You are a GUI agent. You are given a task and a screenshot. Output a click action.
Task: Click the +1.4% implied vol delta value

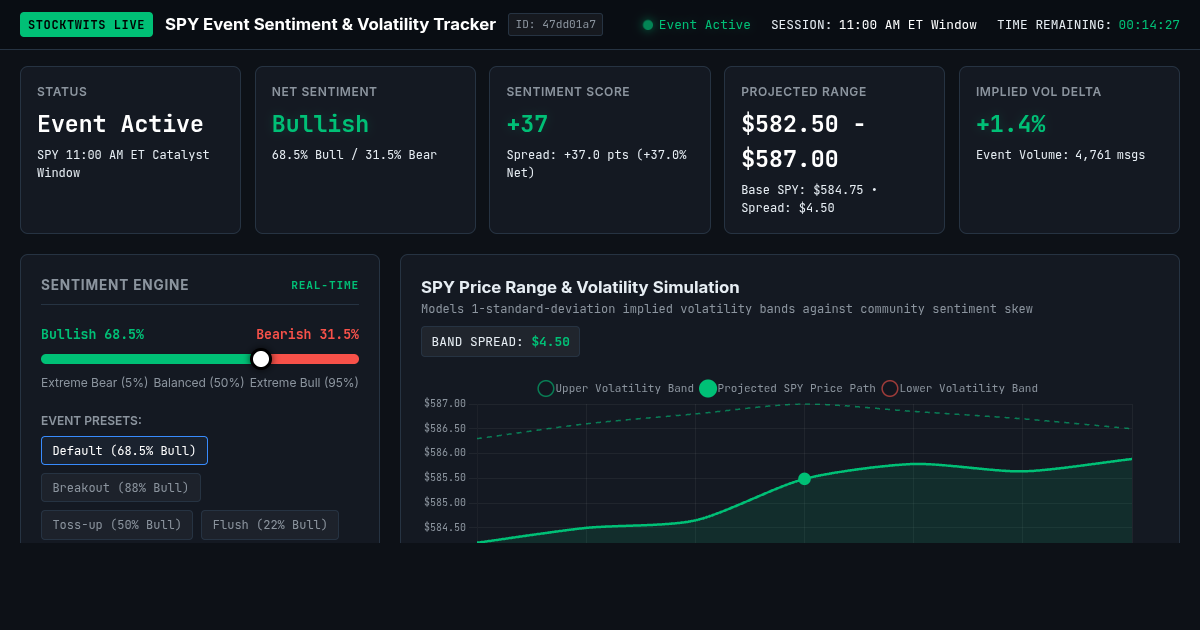(x=1011, y=125)
